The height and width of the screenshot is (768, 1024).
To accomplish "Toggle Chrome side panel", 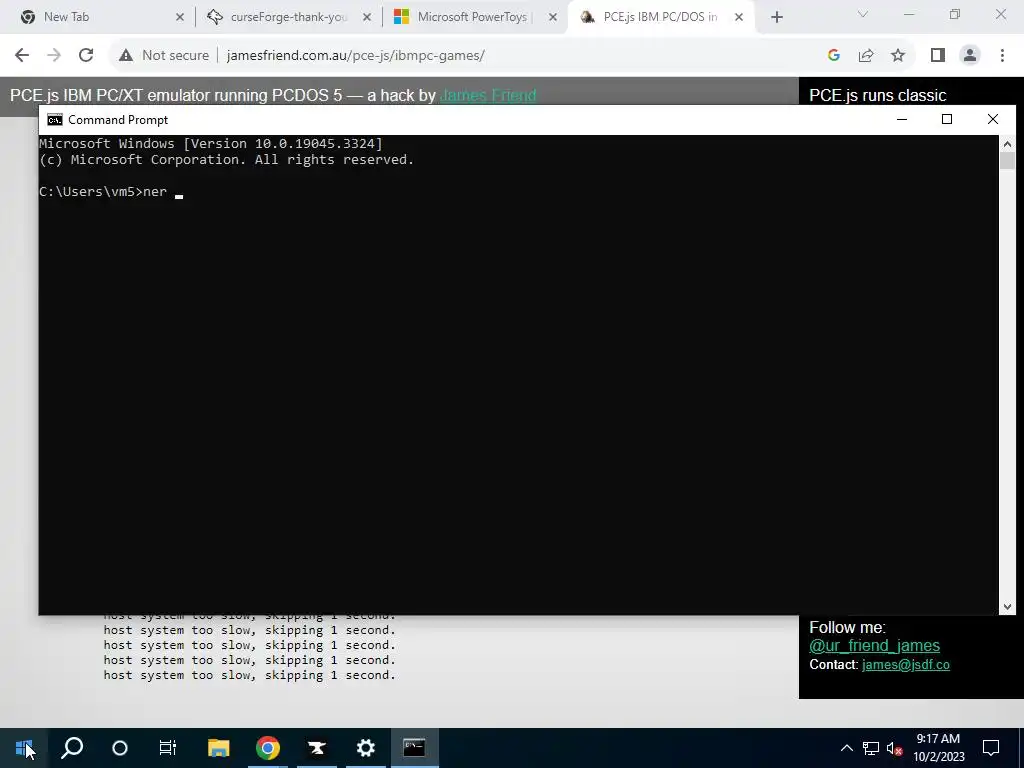I will tap(938, 56).
